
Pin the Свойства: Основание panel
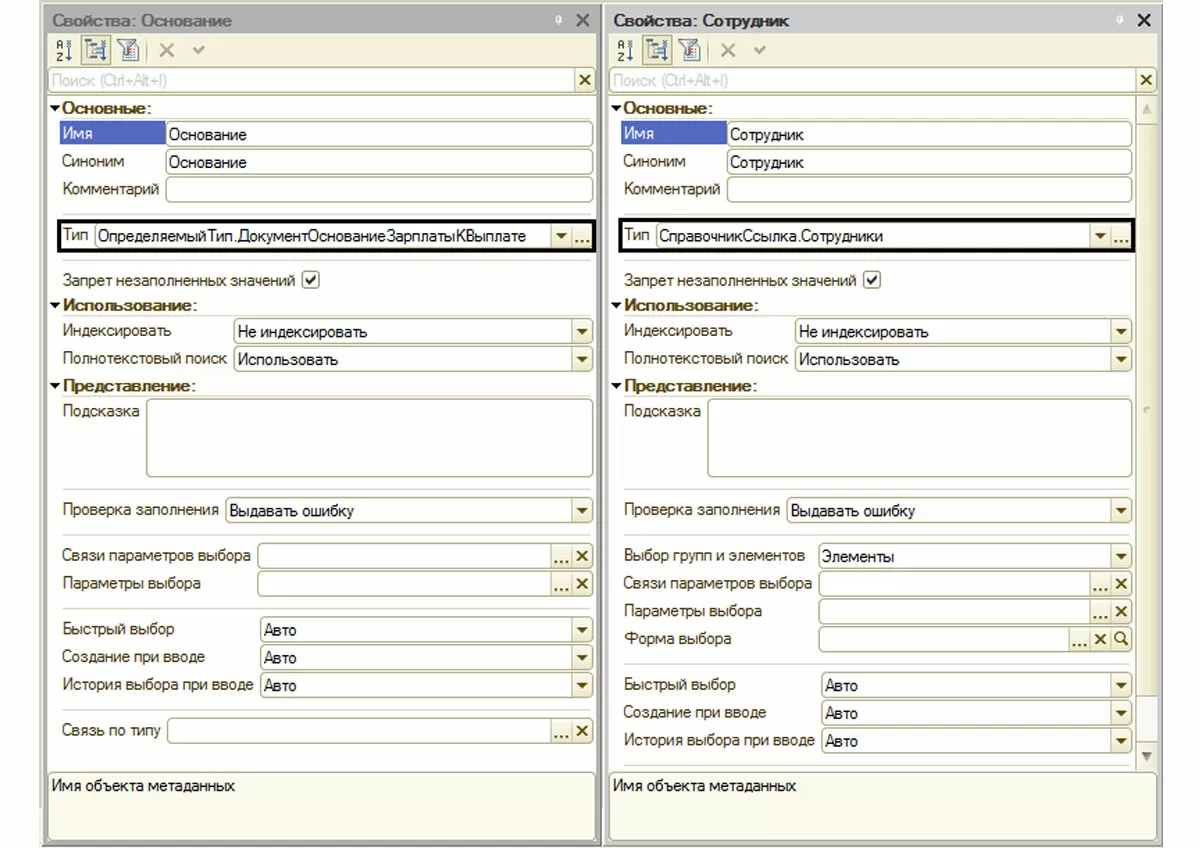click(x=558, y=20)
